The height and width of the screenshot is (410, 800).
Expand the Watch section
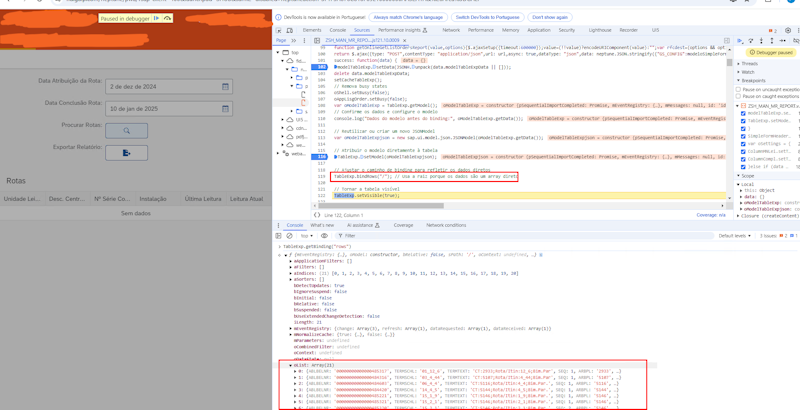tap(748, 72)
